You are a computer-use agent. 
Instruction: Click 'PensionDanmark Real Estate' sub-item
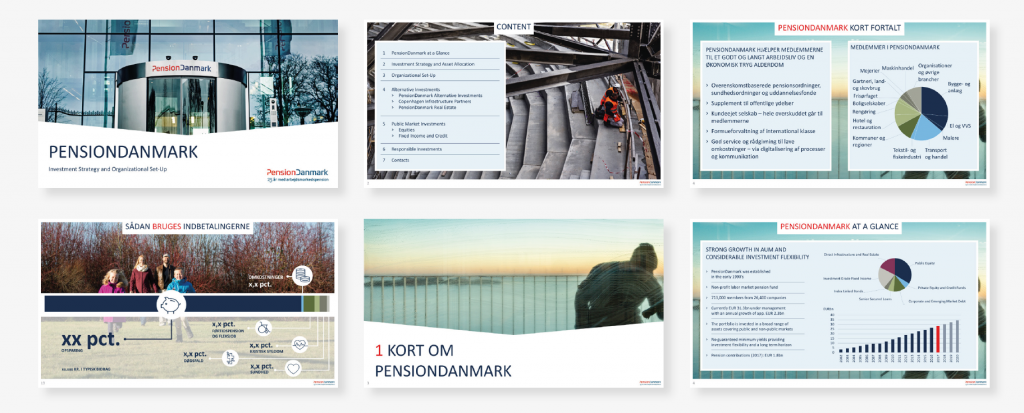(x=427, y=107)
